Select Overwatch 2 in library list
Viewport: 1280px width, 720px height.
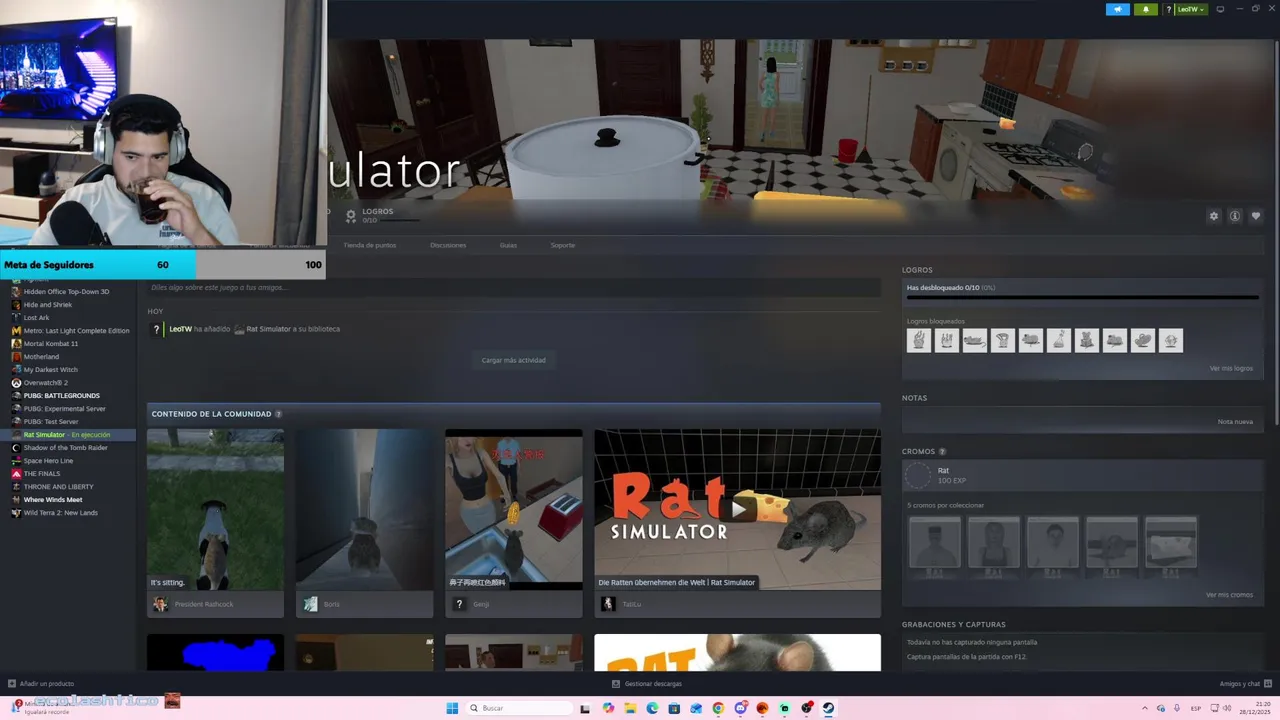46,383
